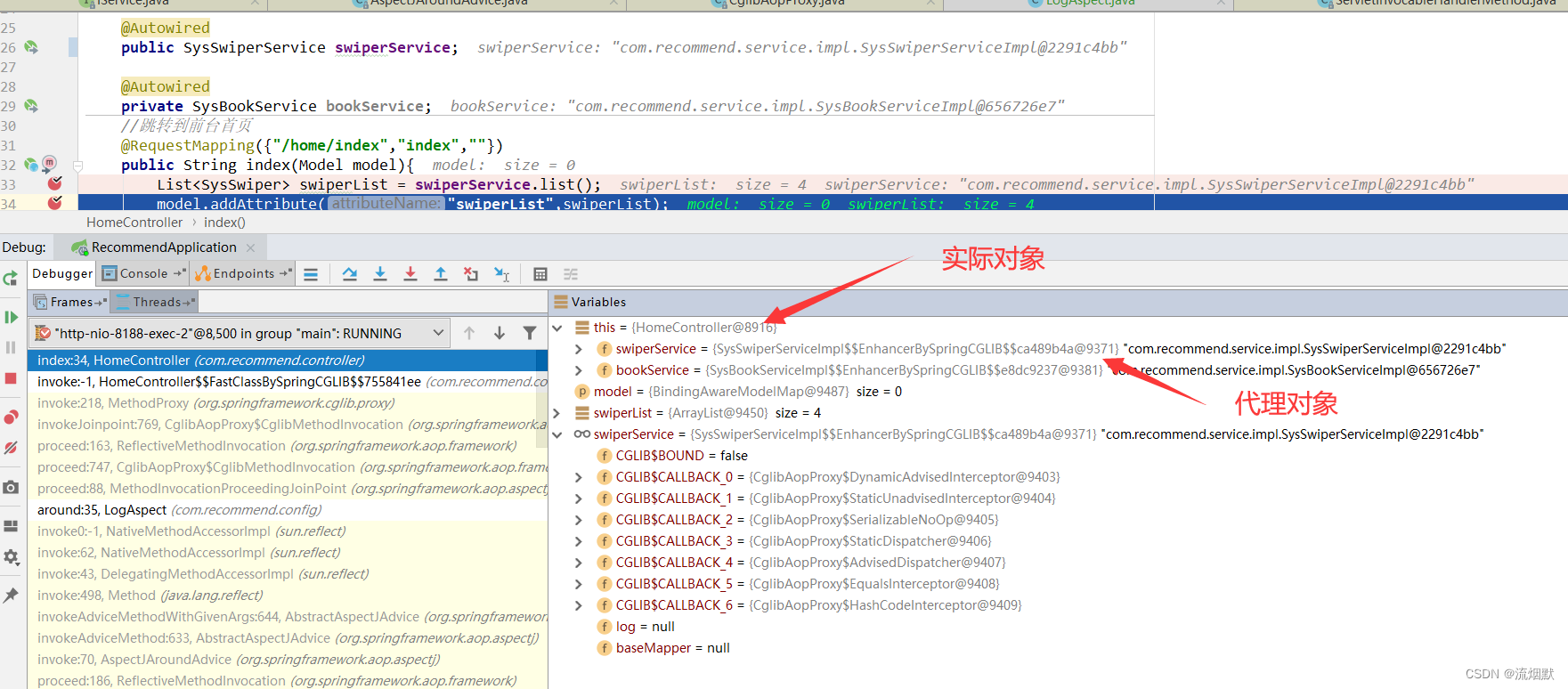Select frame invoke:-1, HomeController$$FastClassBySpringCGLIB
The width and height of the screenshot is (1568, 689).
pyautogui.click(x=288, y=382)
